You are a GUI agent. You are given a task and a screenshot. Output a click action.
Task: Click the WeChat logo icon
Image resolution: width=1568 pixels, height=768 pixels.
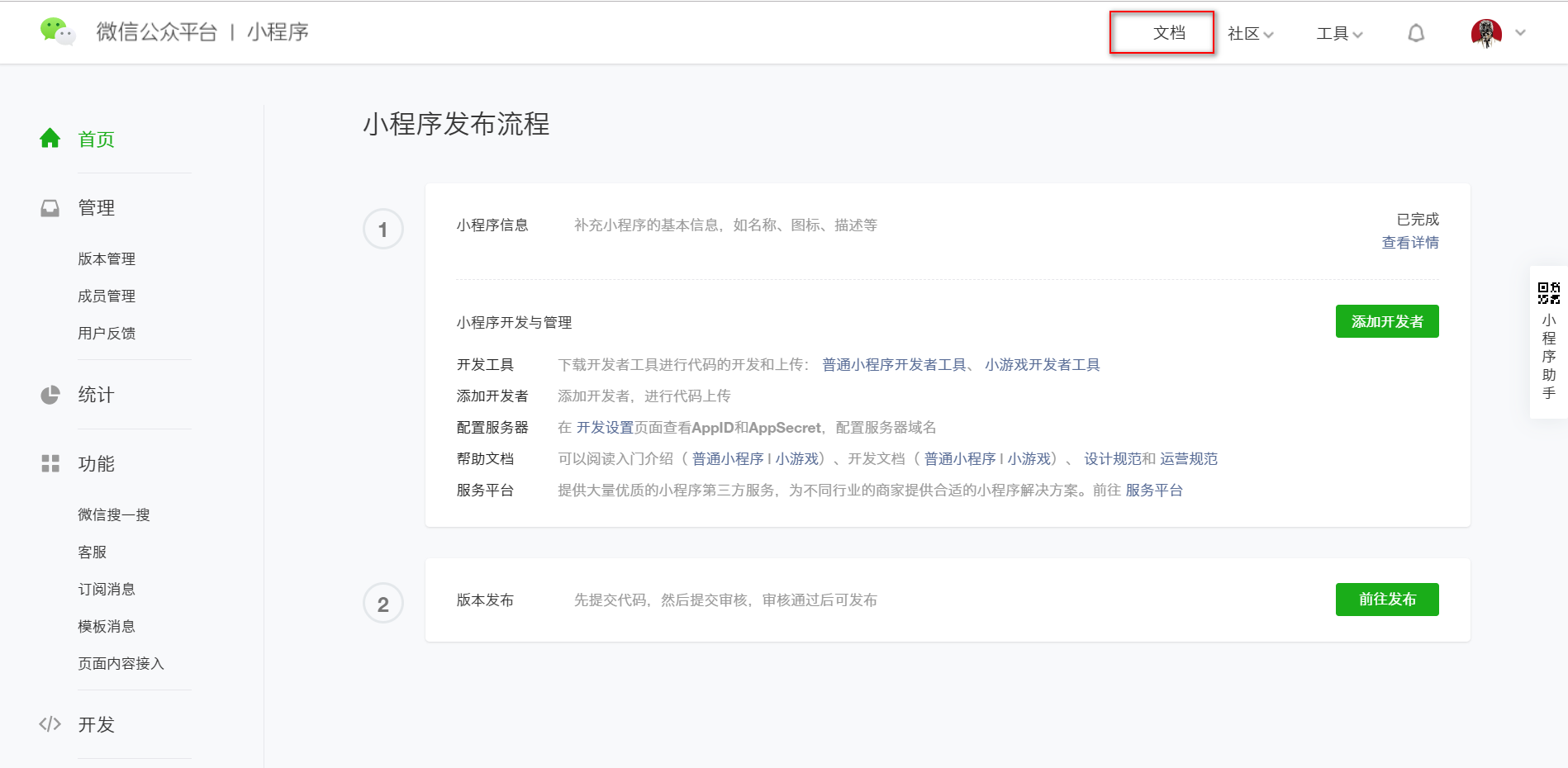57,31
